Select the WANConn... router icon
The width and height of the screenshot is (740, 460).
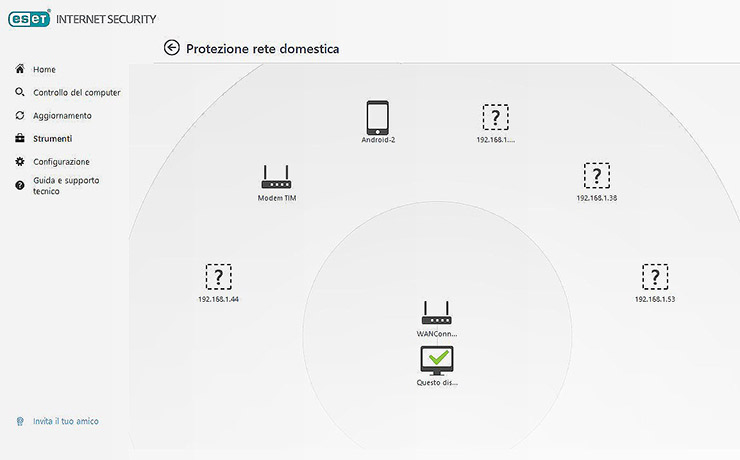click(437, 313)
